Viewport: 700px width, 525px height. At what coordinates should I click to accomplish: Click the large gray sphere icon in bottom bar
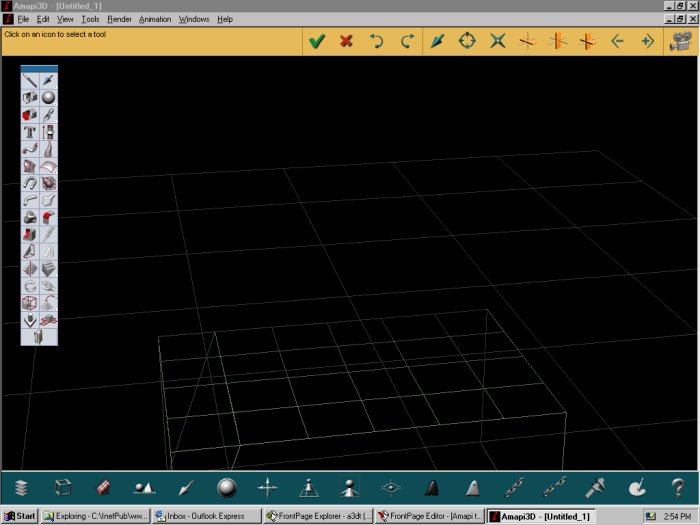click(x=227, y=488)
